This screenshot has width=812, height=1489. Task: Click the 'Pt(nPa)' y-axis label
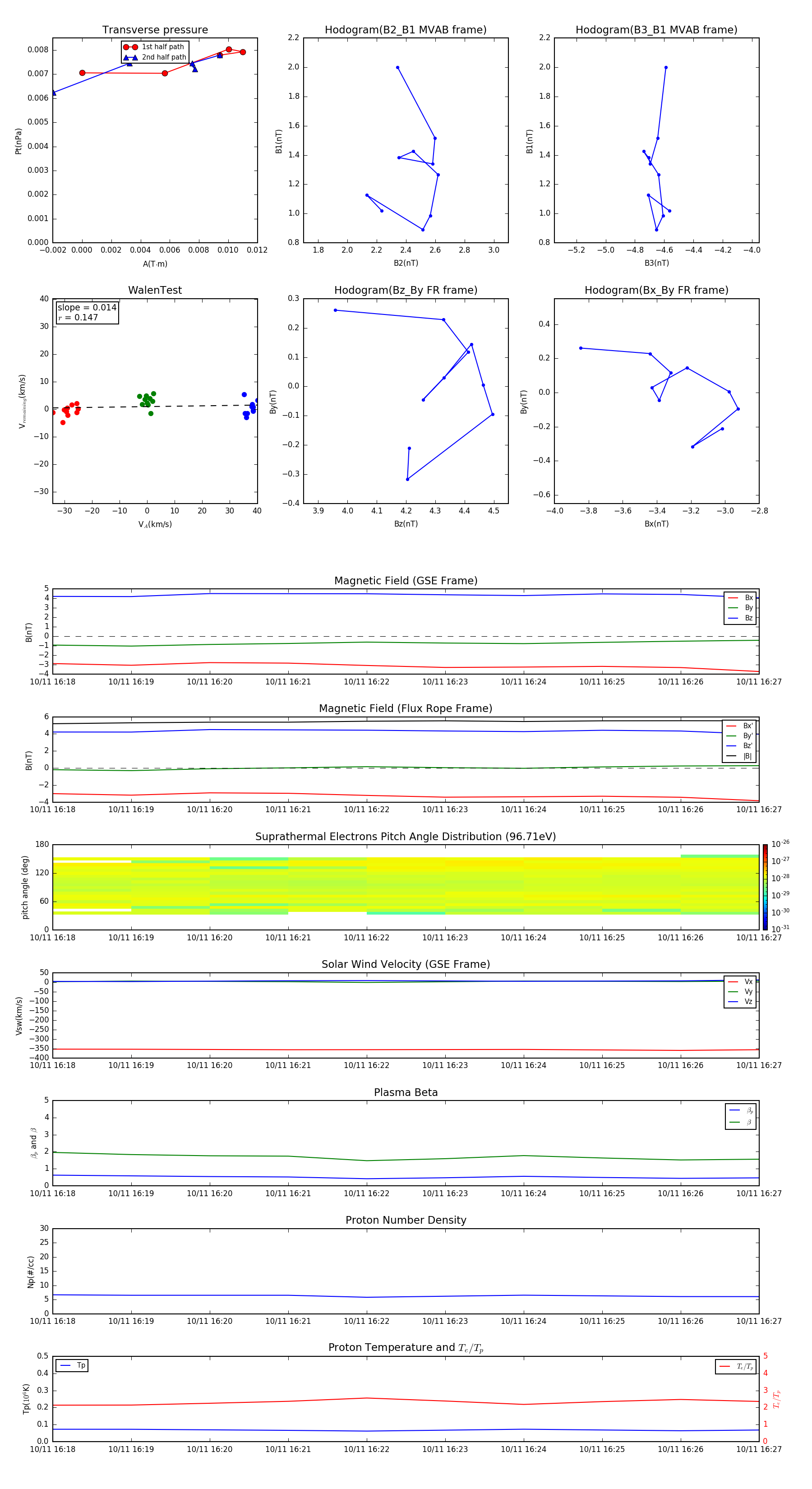coord(18,141)
